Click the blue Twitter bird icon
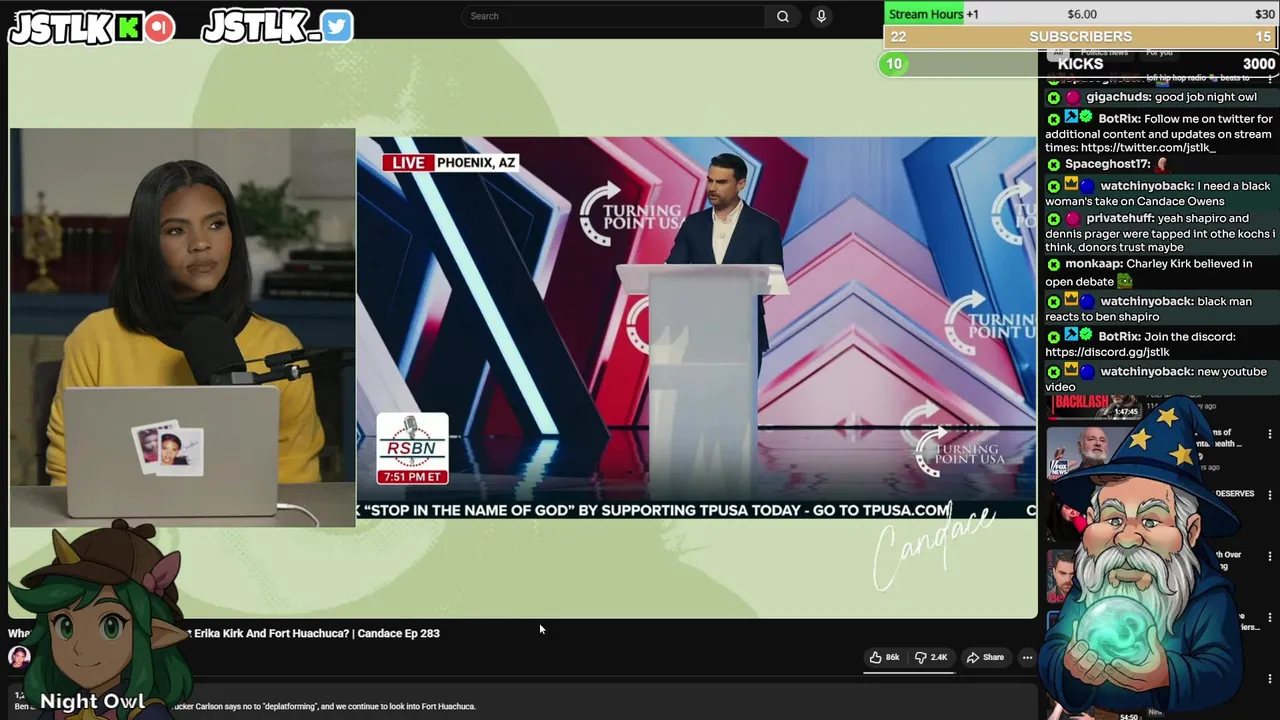This screenshot has width=1280, height=720. tap(337, 27)
